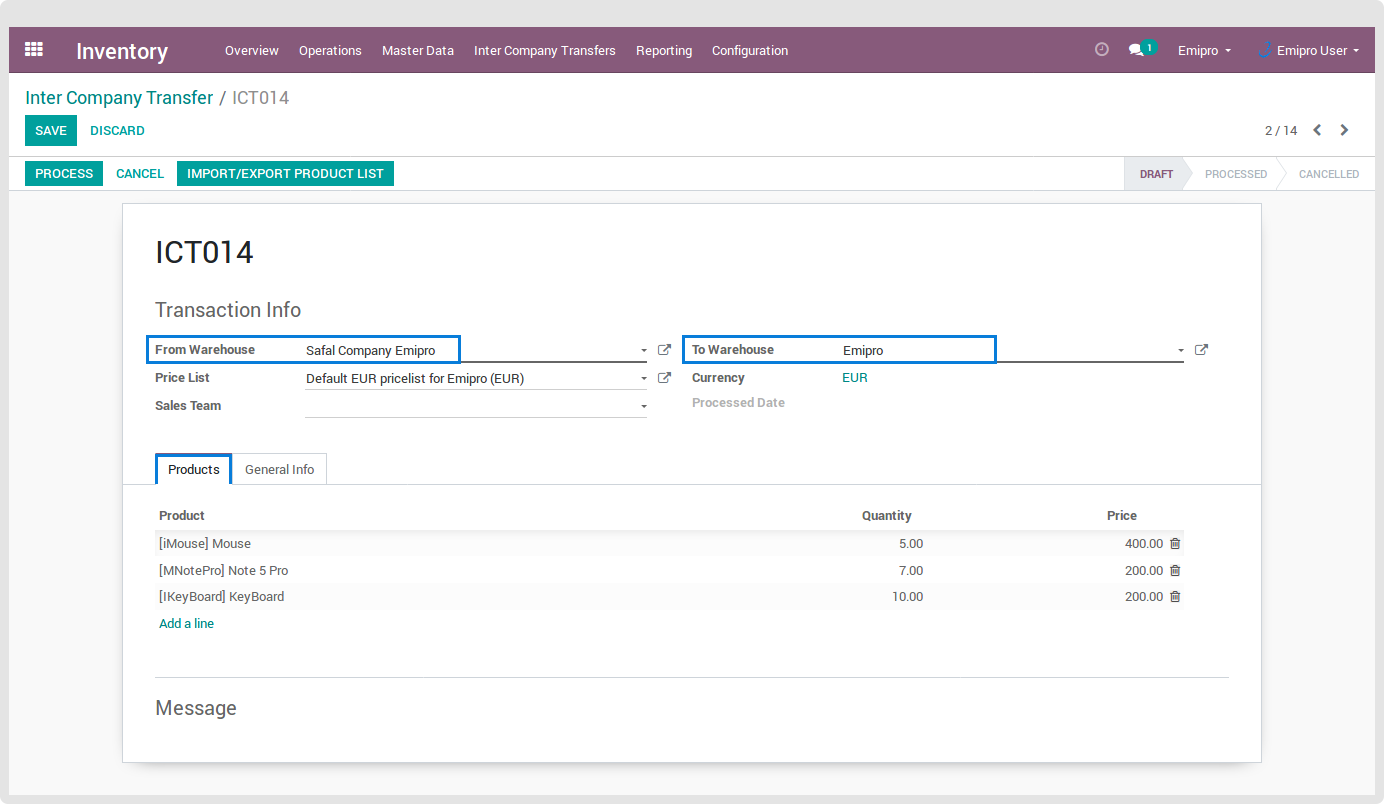Open To Warehouse external link icon
The image size is (1384, 804).
point(1201,350)
